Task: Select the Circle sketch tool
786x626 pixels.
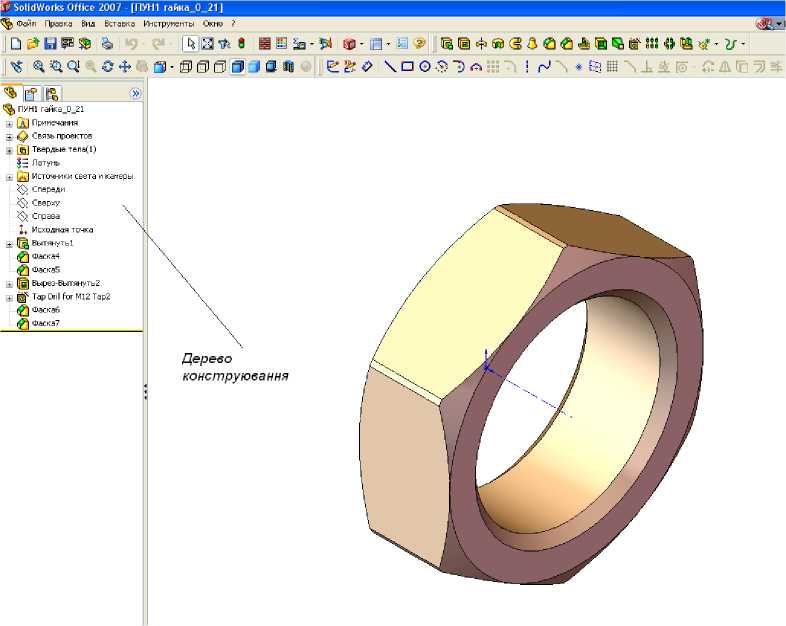Action: coord(425,67)
